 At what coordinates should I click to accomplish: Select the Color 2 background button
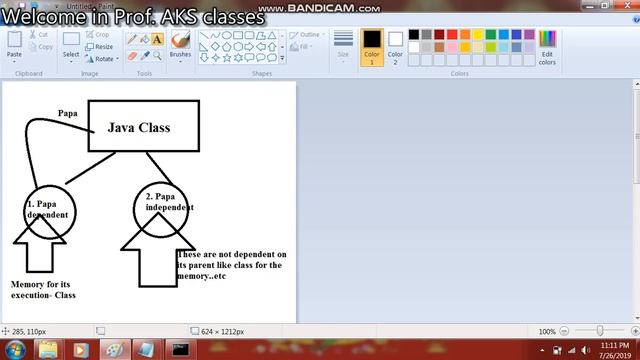coord(395,47)
